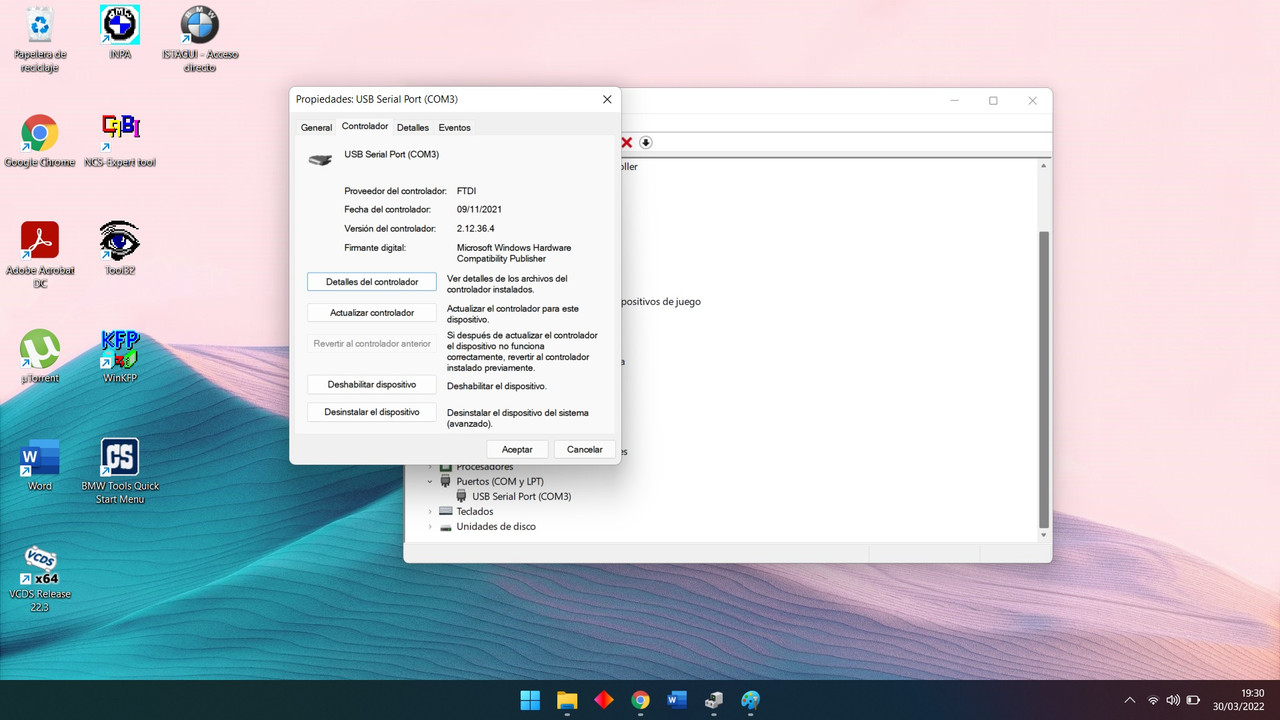Open File Explorer from the taskbar

(567, 700)
